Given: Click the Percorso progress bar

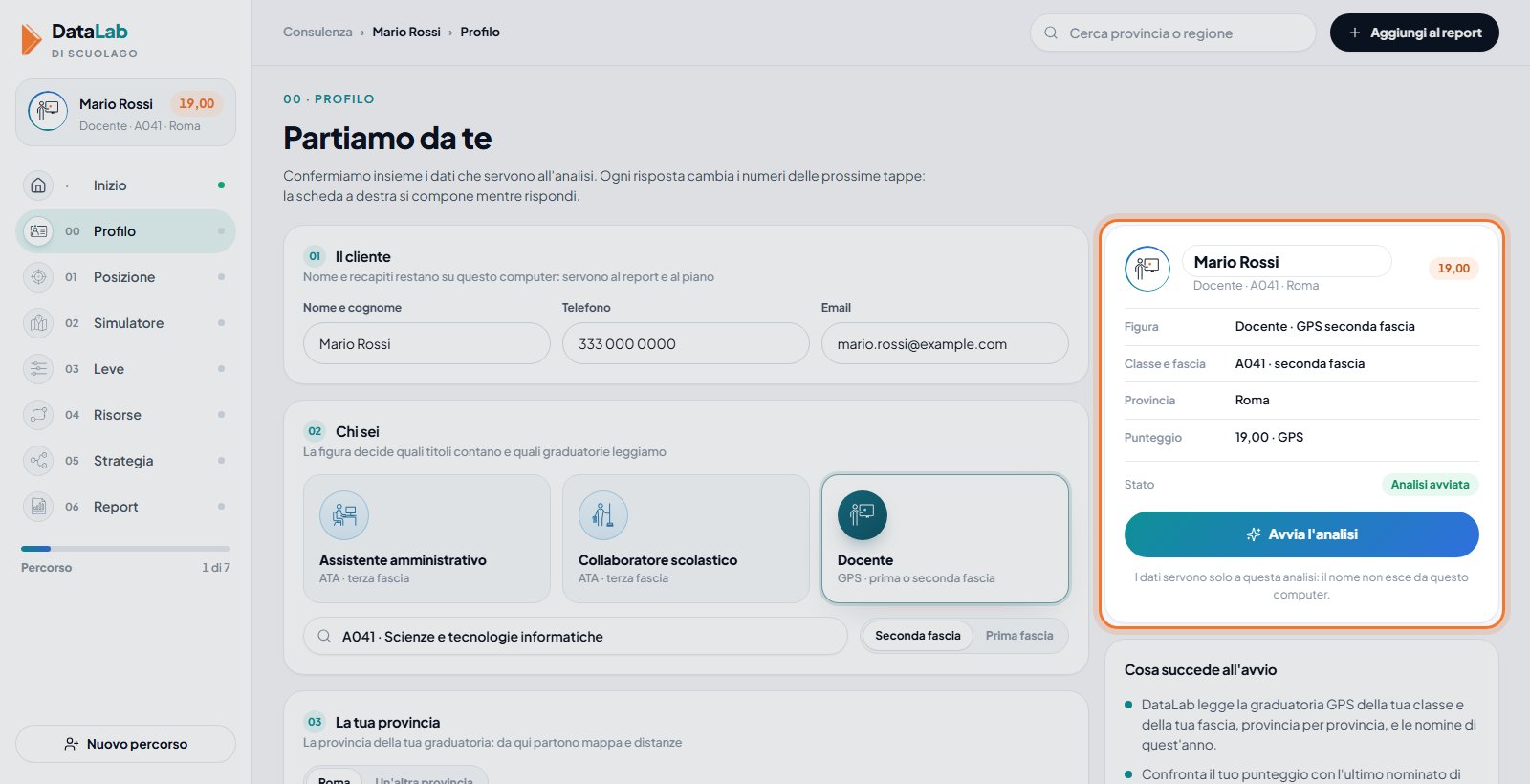Looking at the screenshot, I should pyautogui.click(x=125, y=549).
